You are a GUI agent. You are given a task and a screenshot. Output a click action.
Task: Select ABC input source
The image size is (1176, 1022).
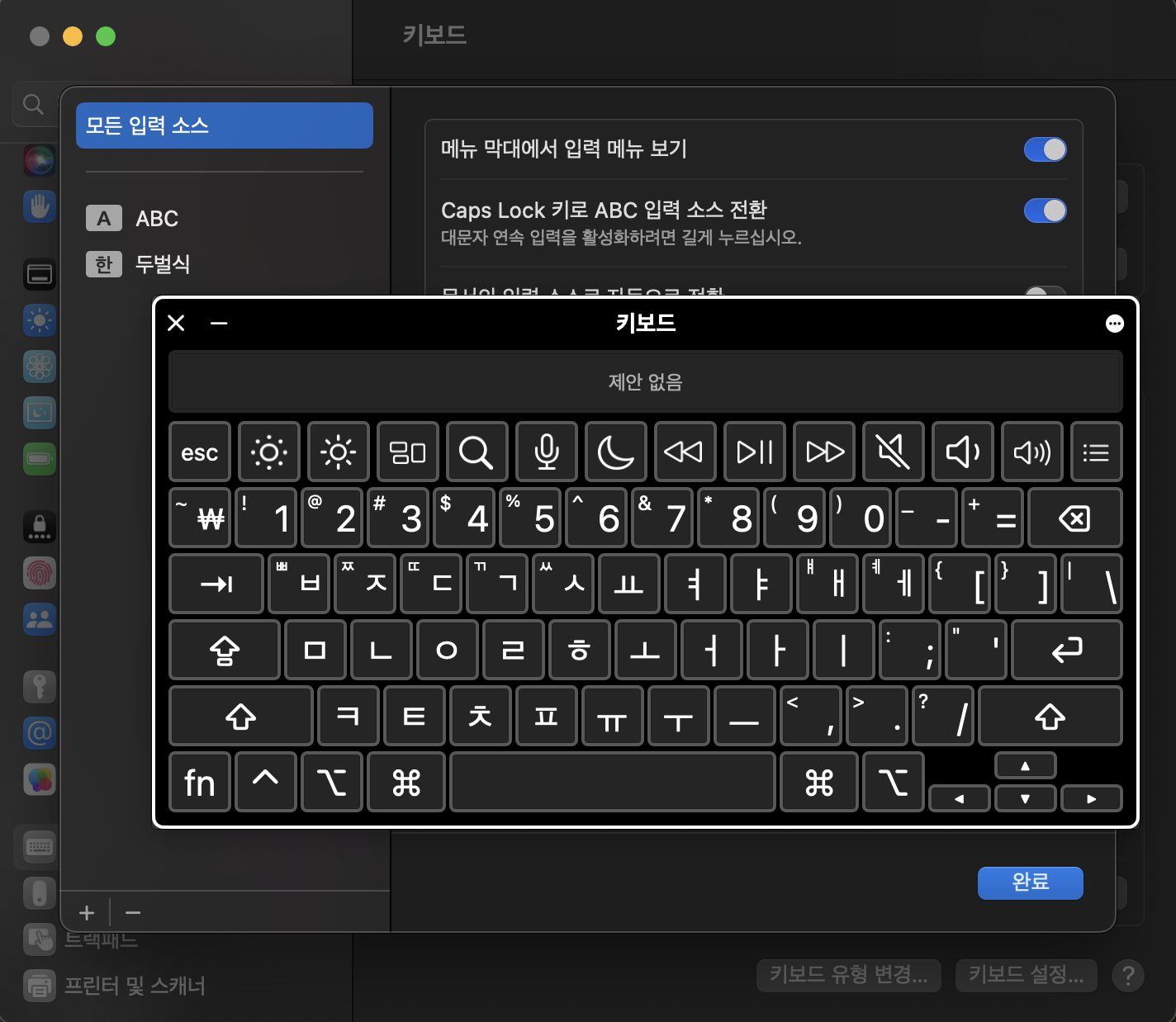click(x=225, y=219)
